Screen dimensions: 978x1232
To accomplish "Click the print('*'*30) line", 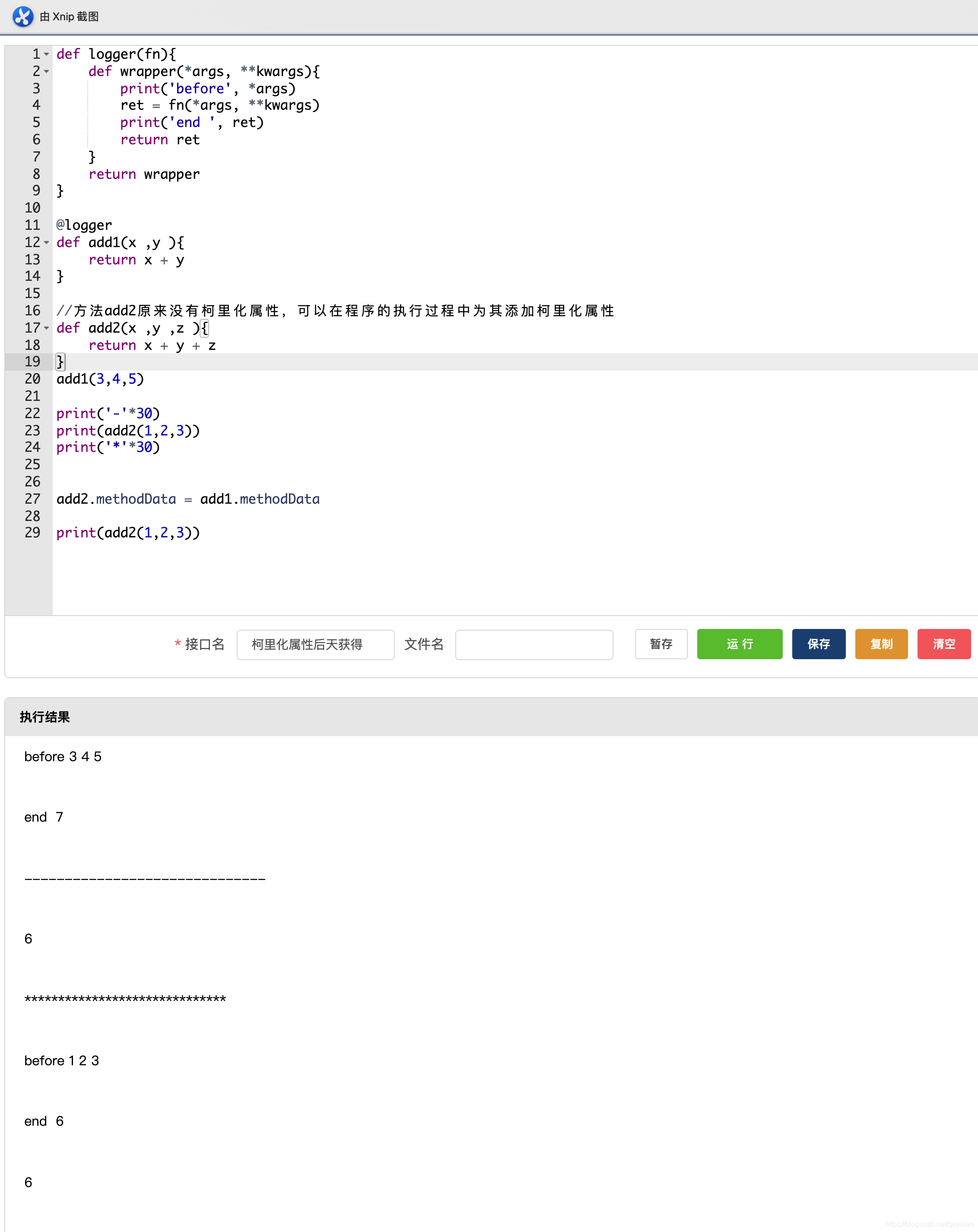I will pos(108,447).
